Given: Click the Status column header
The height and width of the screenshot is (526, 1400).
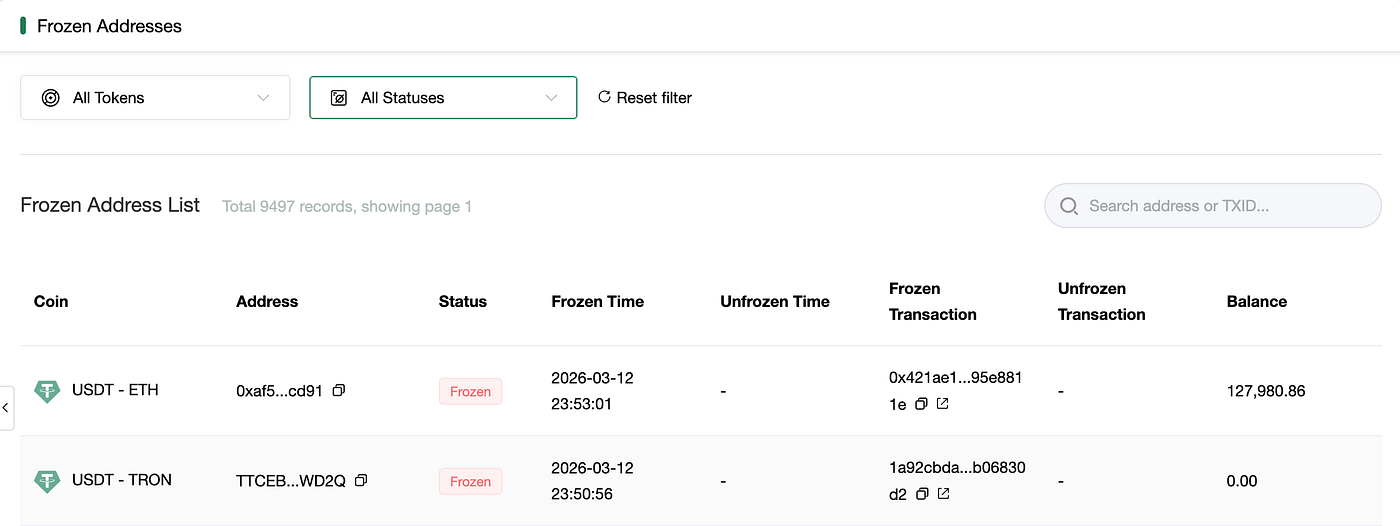Looking at the screenshot, I should pos(462,301).
